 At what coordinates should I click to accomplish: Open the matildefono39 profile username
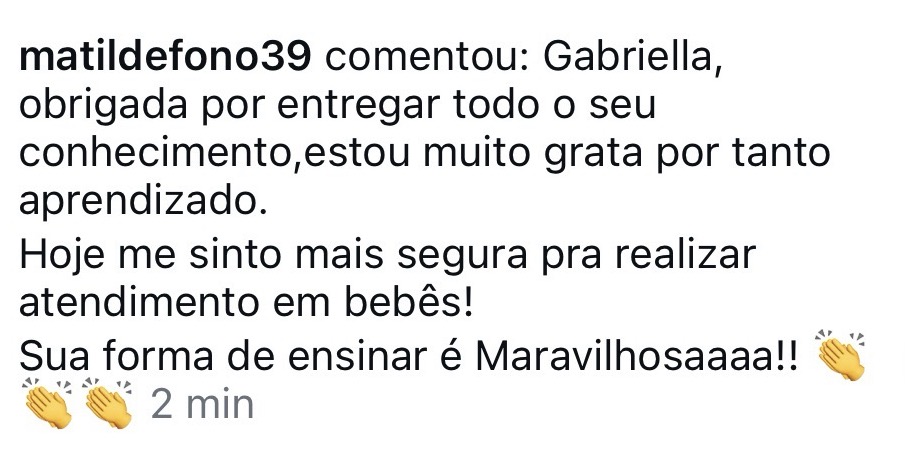[x=165, y=58]
